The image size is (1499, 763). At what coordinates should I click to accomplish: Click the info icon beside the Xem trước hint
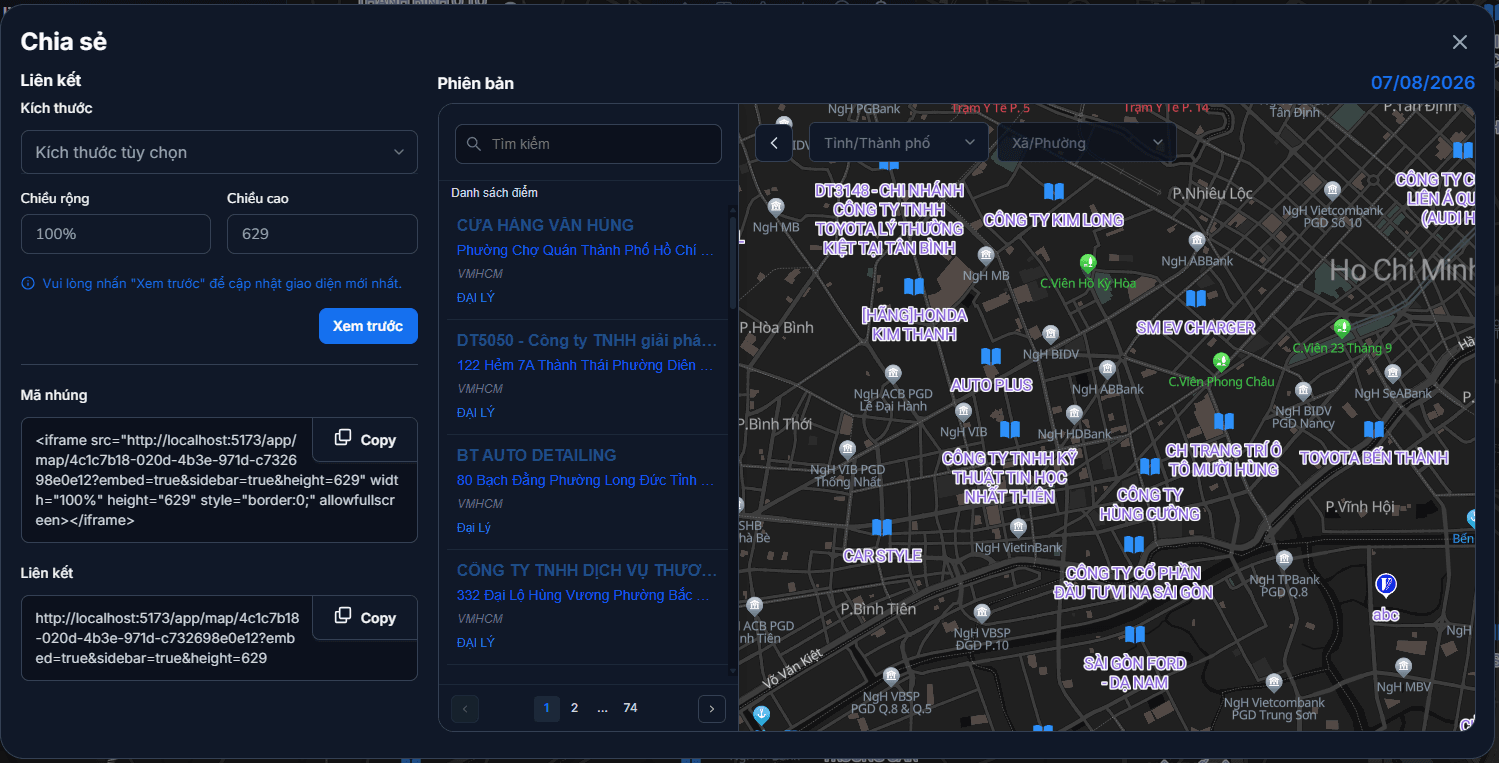click(28, 284)
